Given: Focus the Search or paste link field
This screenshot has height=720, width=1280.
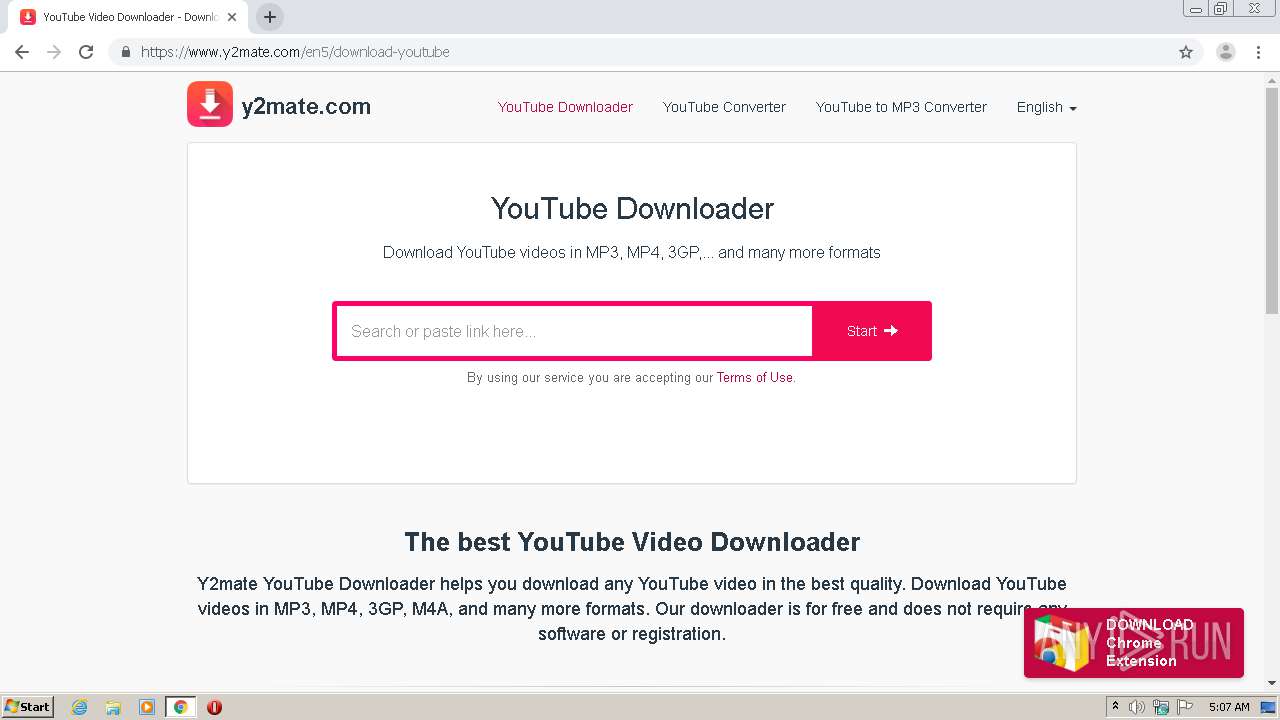Looking at the screenshot, I should pos(574,331).
